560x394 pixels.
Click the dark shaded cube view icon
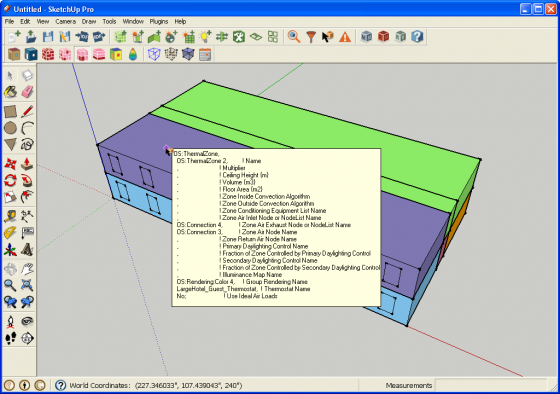click(x=188, y=54)
